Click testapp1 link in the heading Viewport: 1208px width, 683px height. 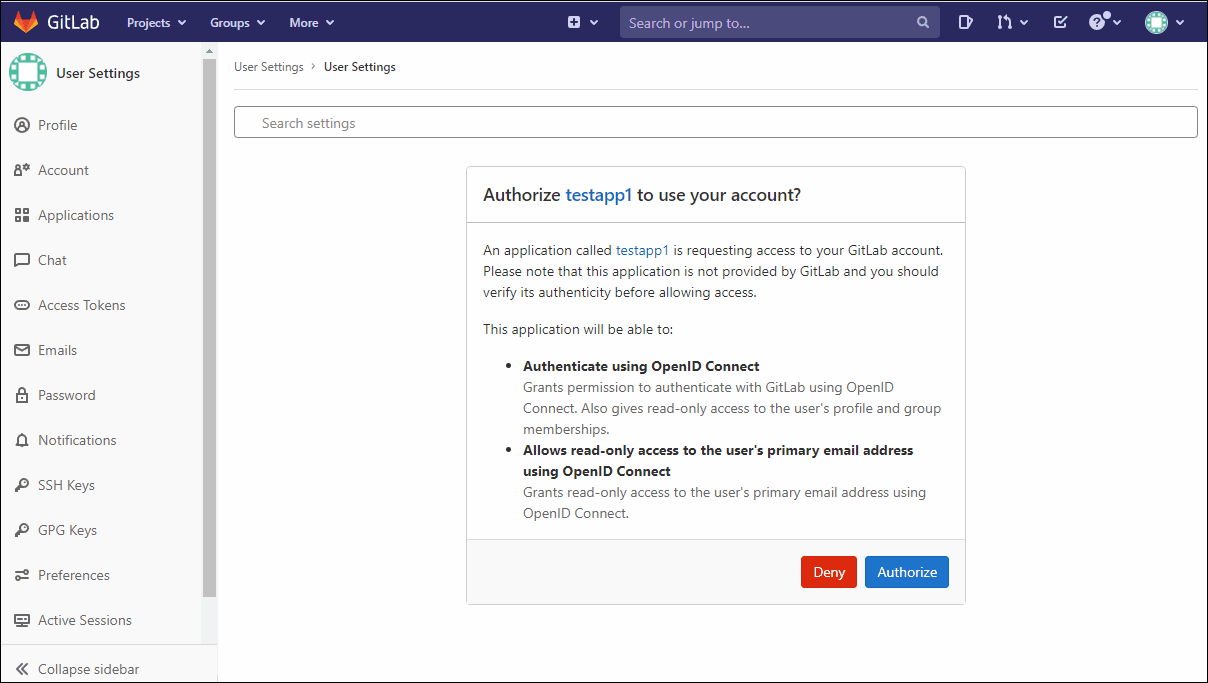599,195
